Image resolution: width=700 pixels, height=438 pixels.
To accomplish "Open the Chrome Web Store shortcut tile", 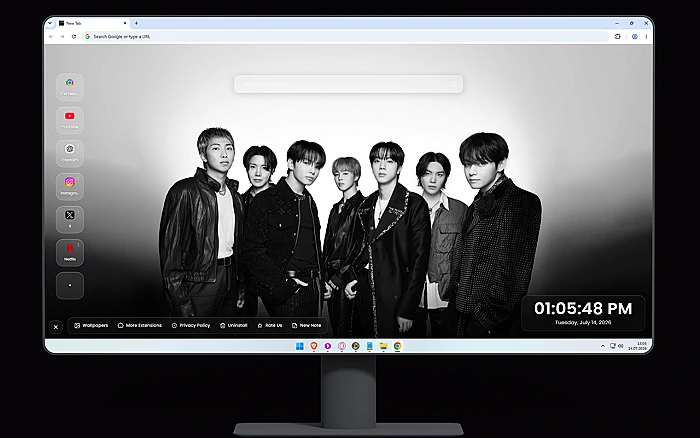I will coord(70,87).
